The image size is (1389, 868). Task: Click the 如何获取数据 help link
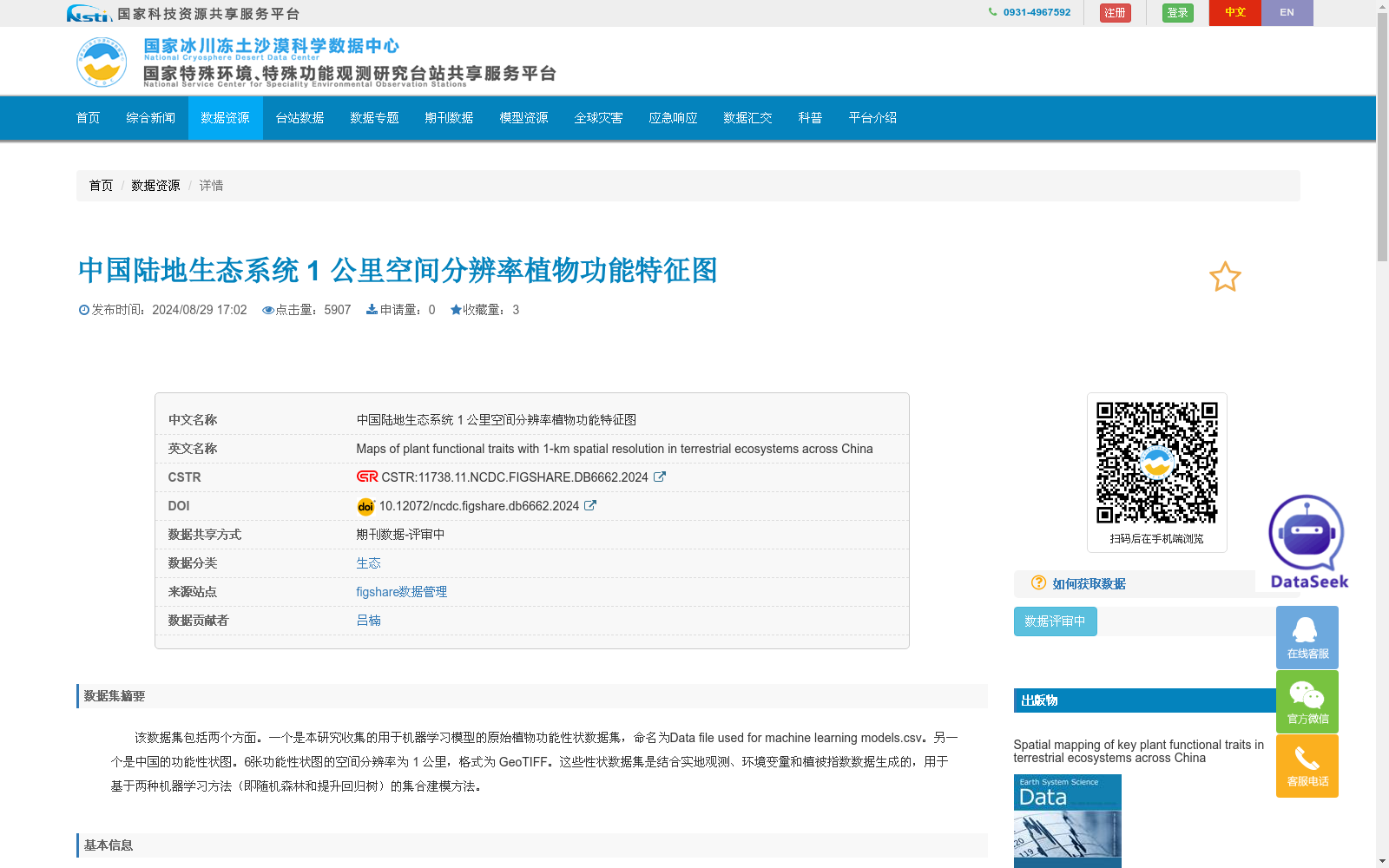1089,584
